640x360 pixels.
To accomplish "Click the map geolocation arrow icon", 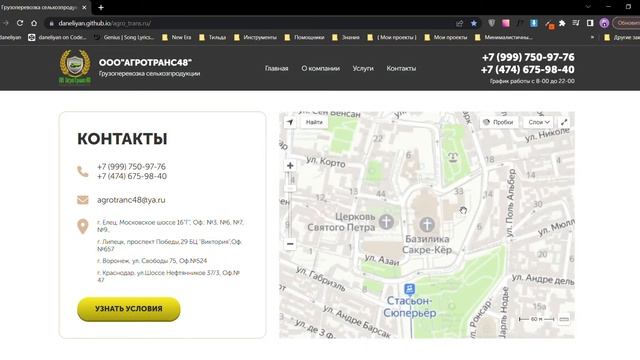I will tap(290, 122).
